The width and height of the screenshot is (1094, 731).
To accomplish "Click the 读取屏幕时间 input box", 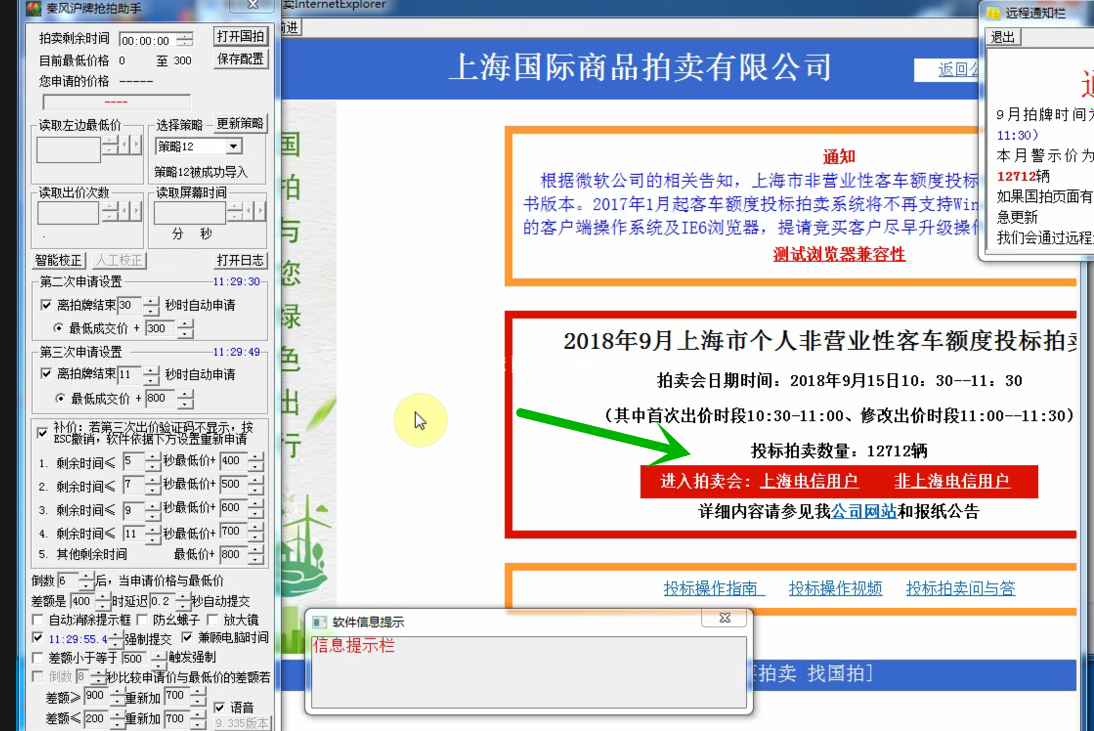I will (x=190, y=213).
